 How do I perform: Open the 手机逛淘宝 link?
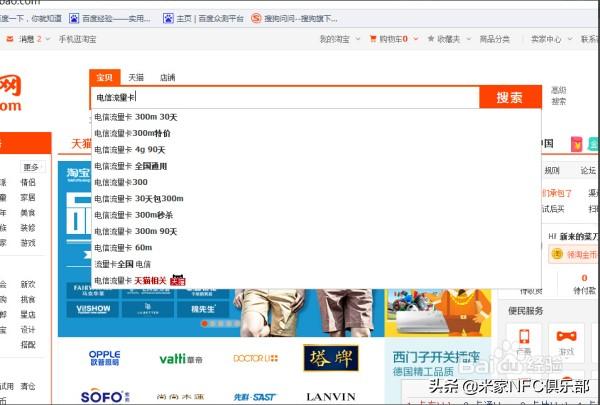click(x=77, y=39)
